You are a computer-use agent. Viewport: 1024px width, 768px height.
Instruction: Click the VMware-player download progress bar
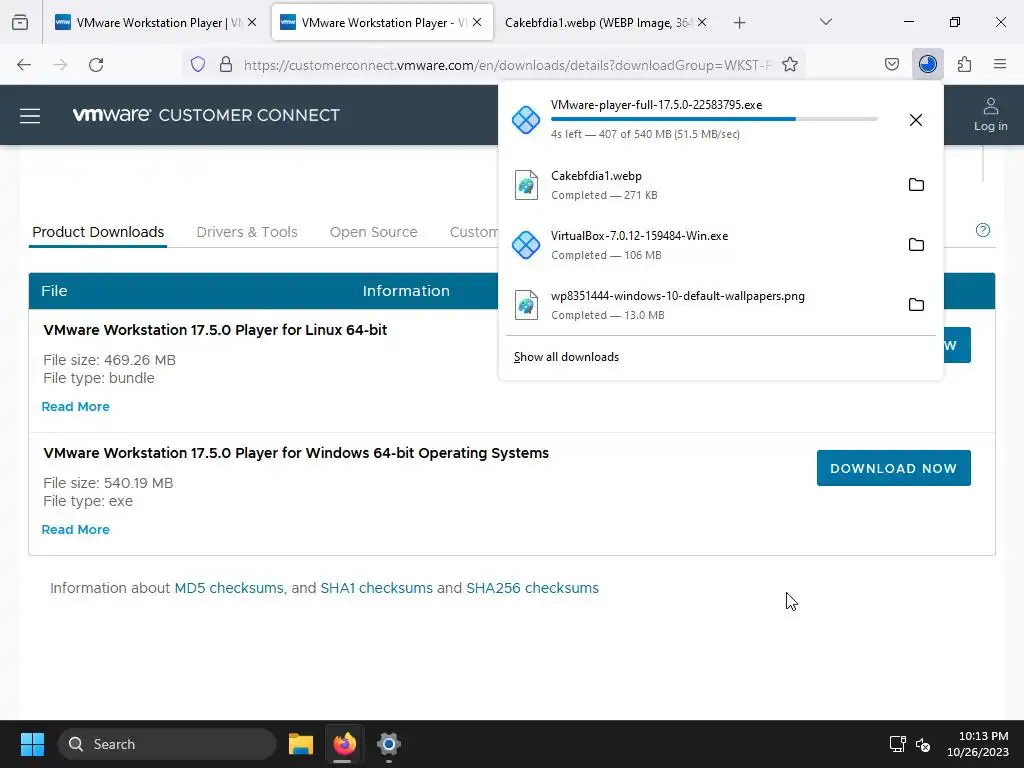(714, 119)
